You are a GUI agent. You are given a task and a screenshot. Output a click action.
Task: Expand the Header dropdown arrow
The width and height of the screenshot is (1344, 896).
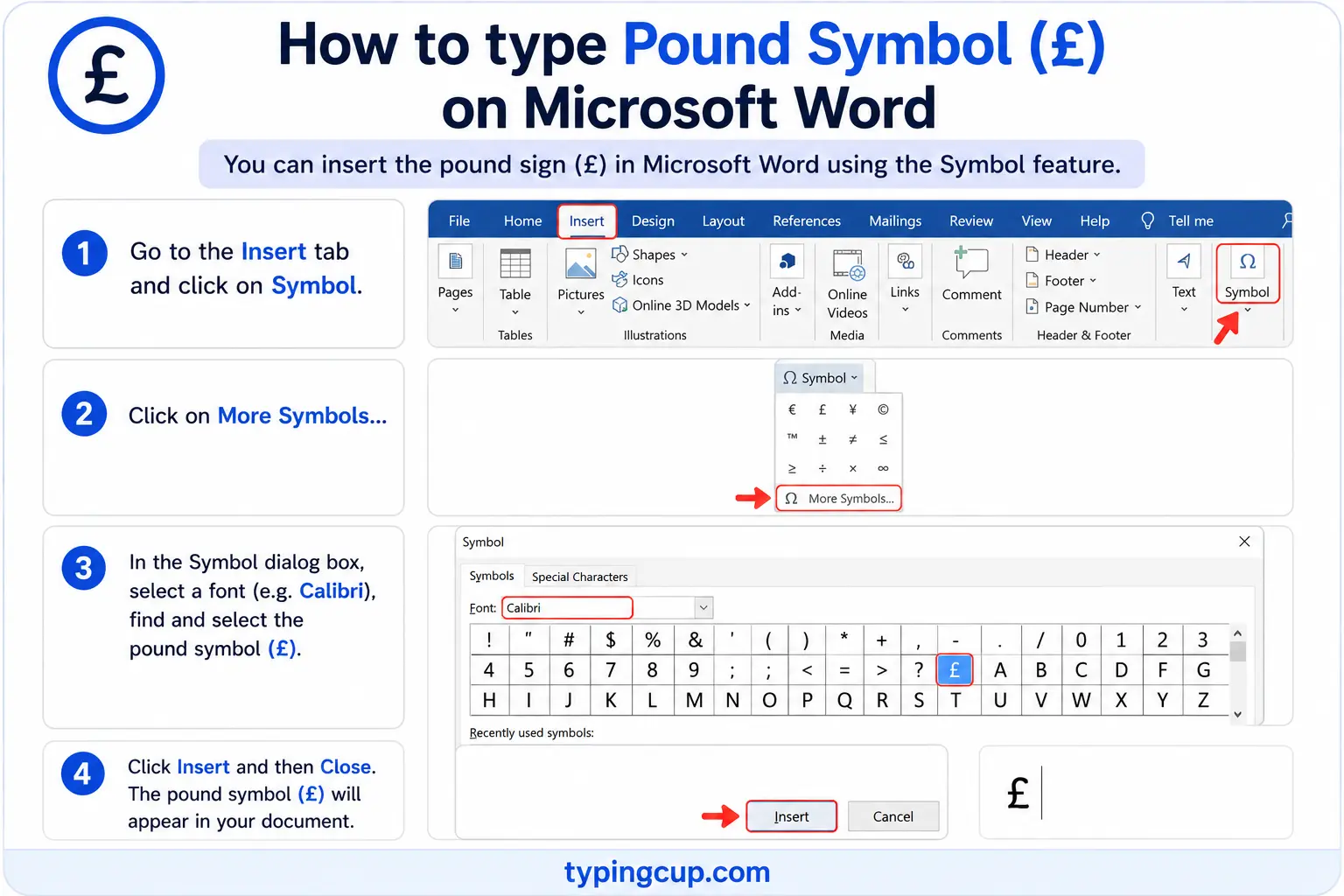coord(1096,255)
